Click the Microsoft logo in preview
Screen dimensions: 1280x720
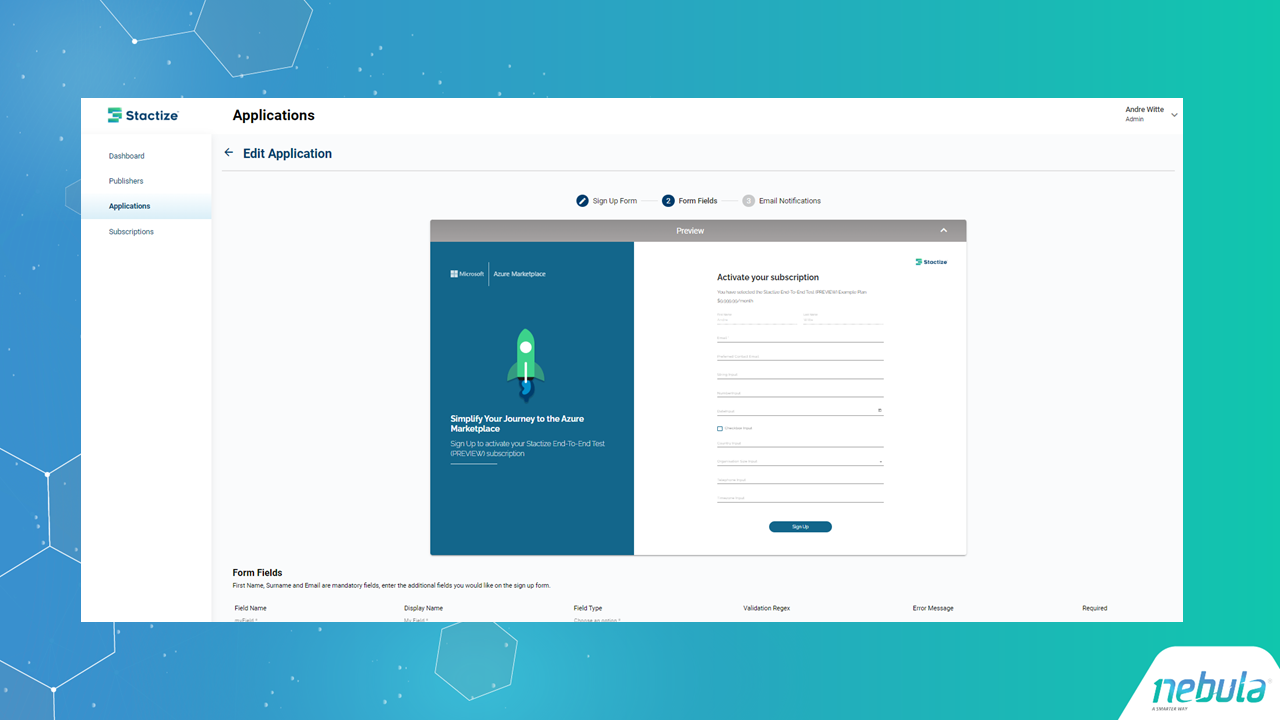tap(467, 274)
